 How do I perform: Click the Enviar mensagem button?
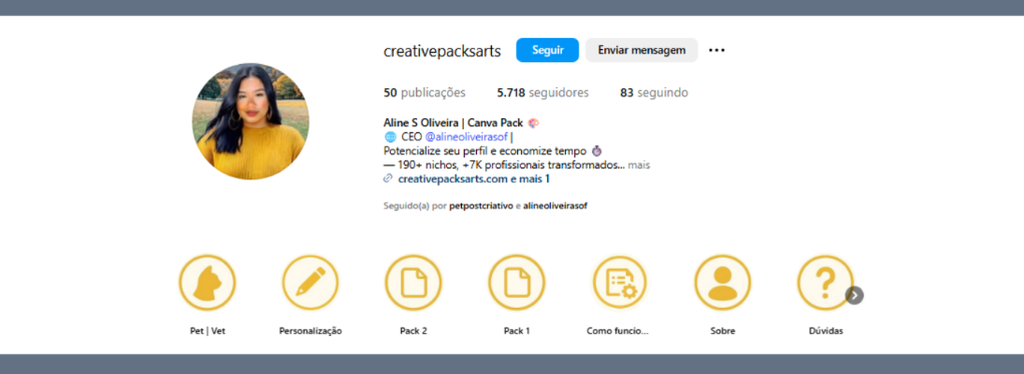(x=641, y=50)
